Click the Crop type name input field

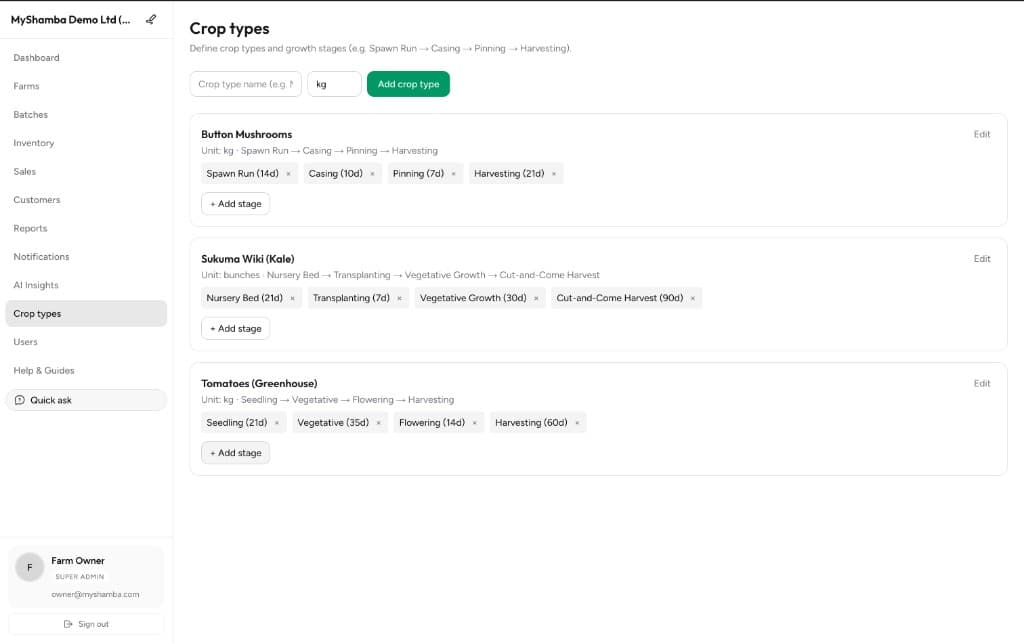(245, 84)
